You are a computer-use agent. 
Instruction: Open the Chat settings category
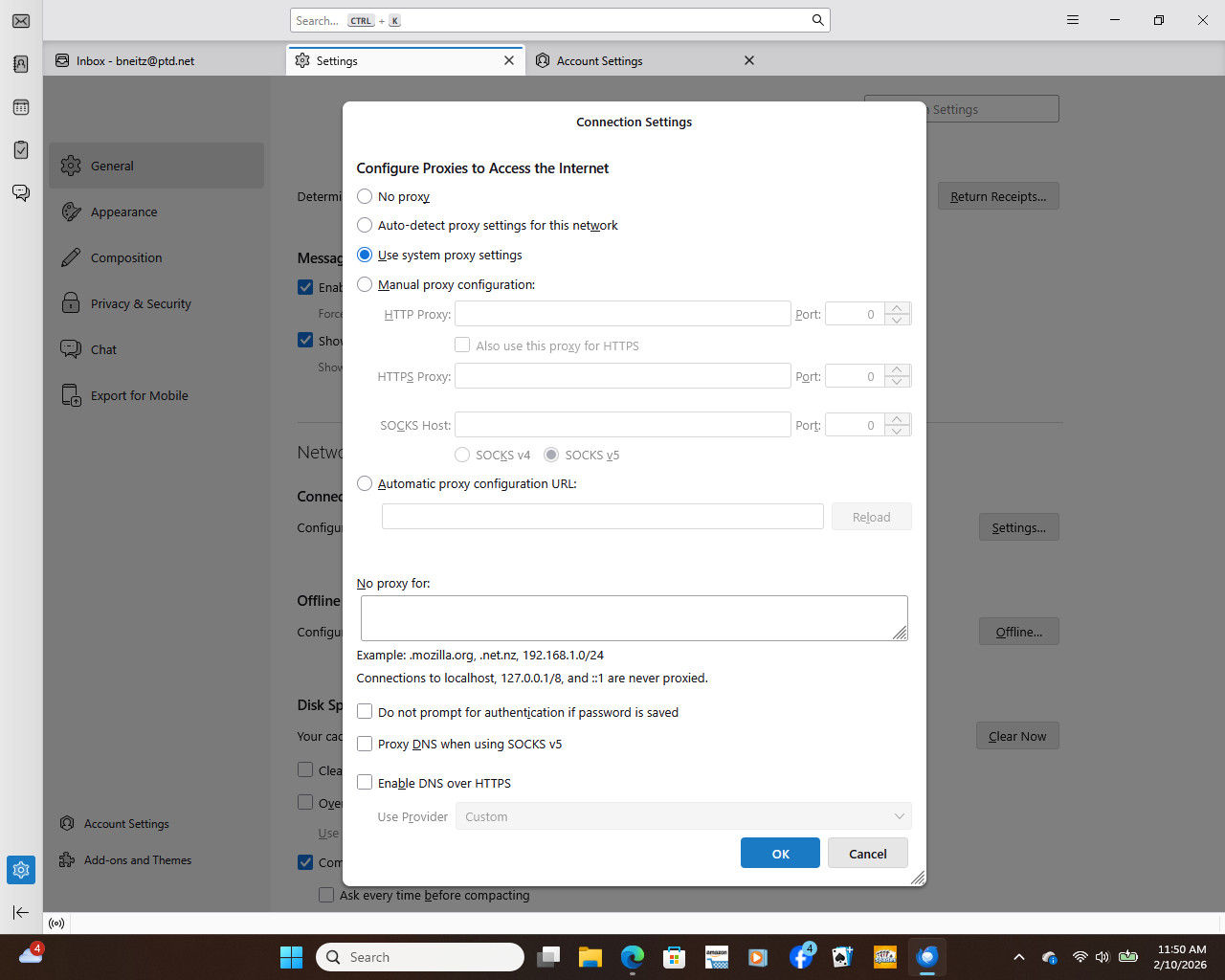[x=157, y=349]
